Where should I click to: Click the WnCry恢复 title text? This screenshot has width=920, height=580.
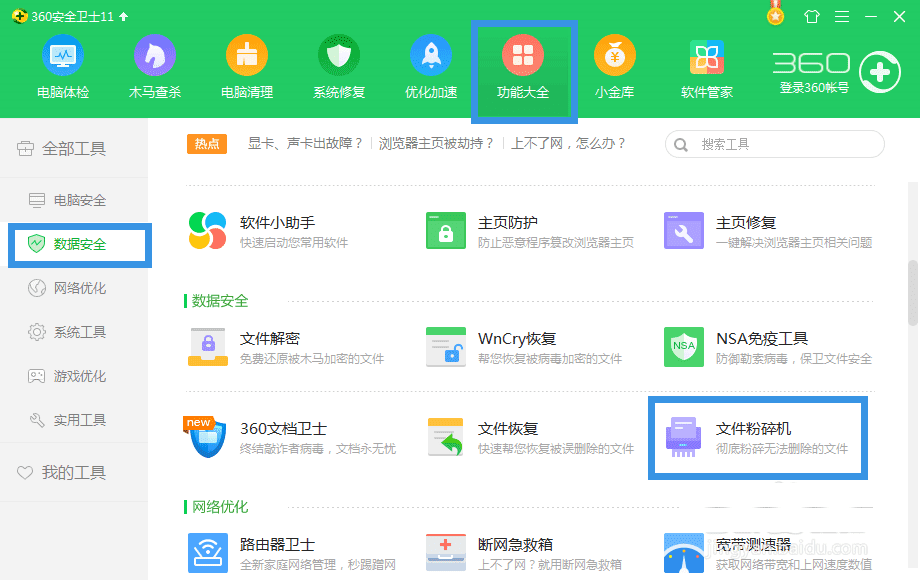click(517, 338)
